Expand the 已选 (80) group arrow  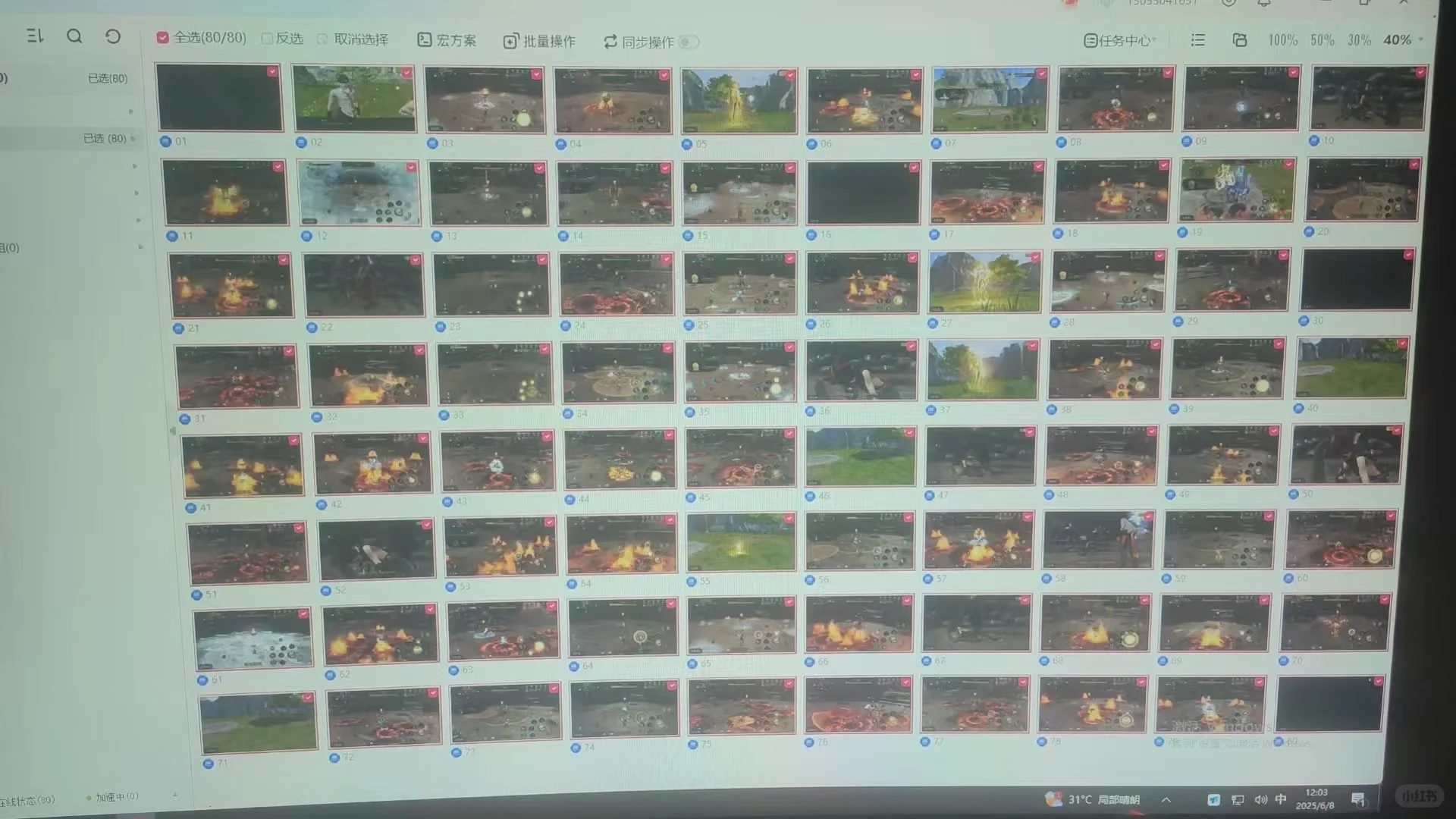[x=133, y=139]
